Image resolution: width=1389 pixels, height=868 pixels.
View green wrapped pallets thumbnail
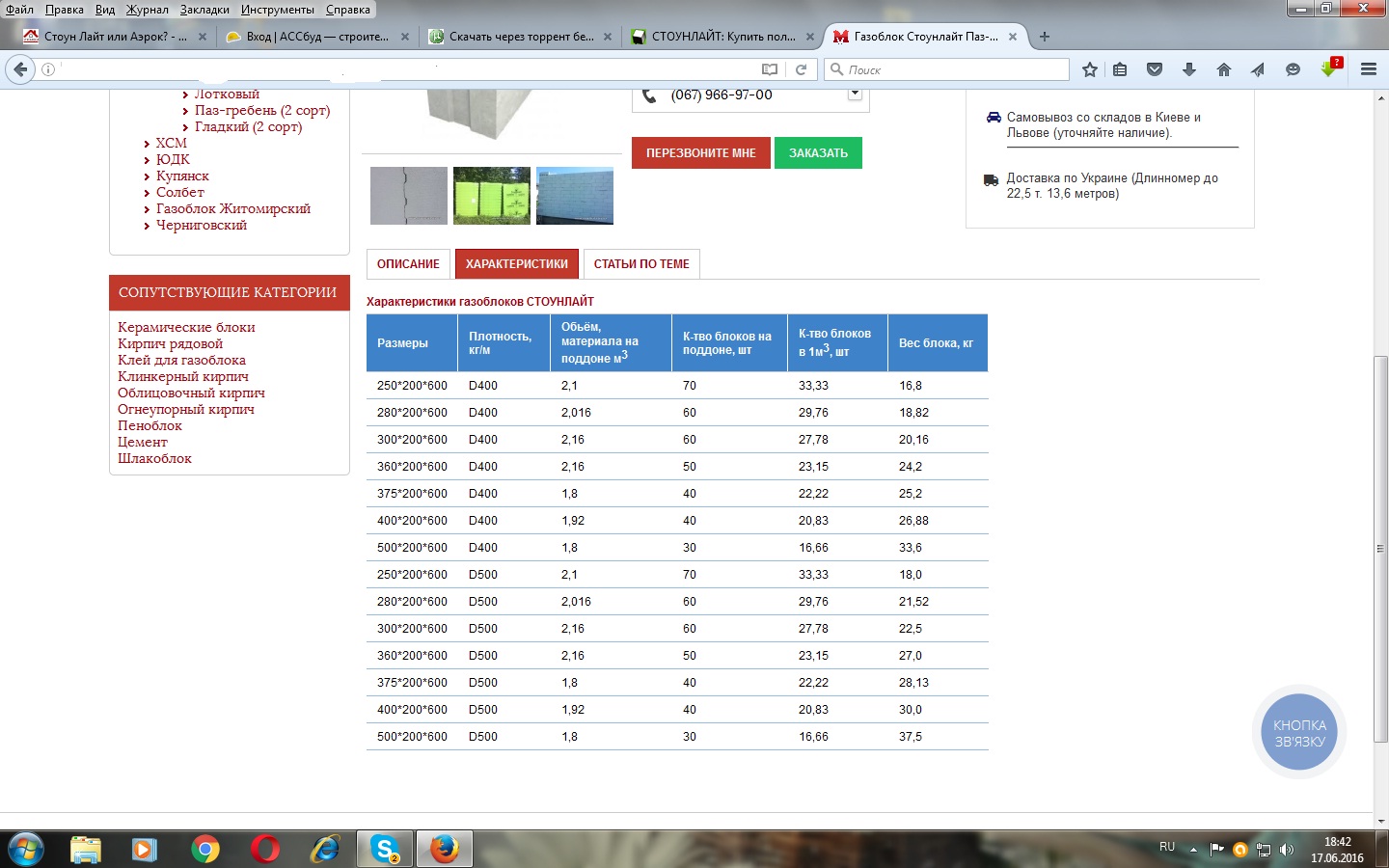(492, 196)
